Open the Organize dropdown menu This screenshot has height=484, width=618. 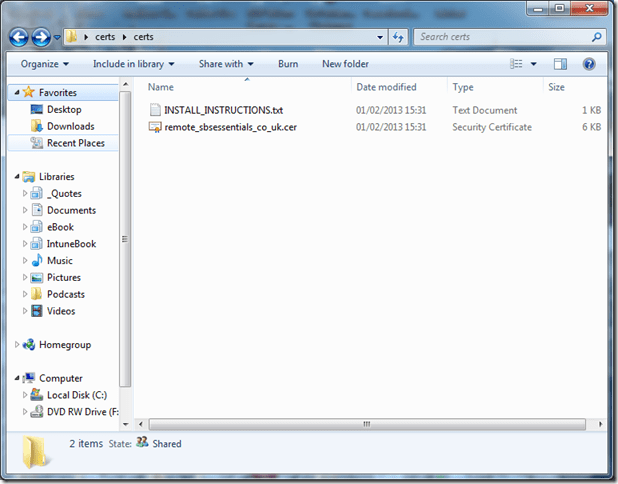click(x=44, y=64)
